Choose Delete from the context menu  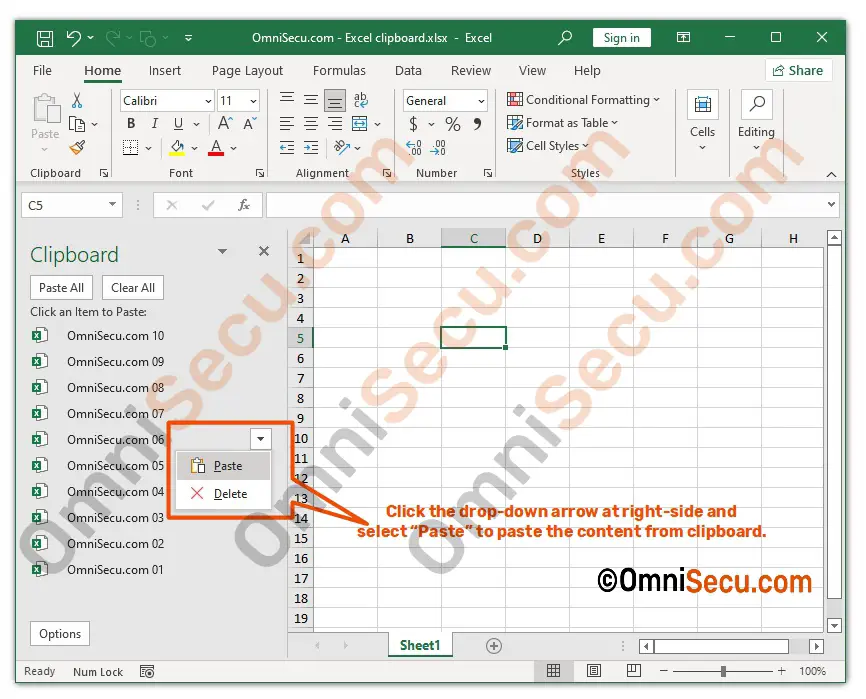click(224, 494)
